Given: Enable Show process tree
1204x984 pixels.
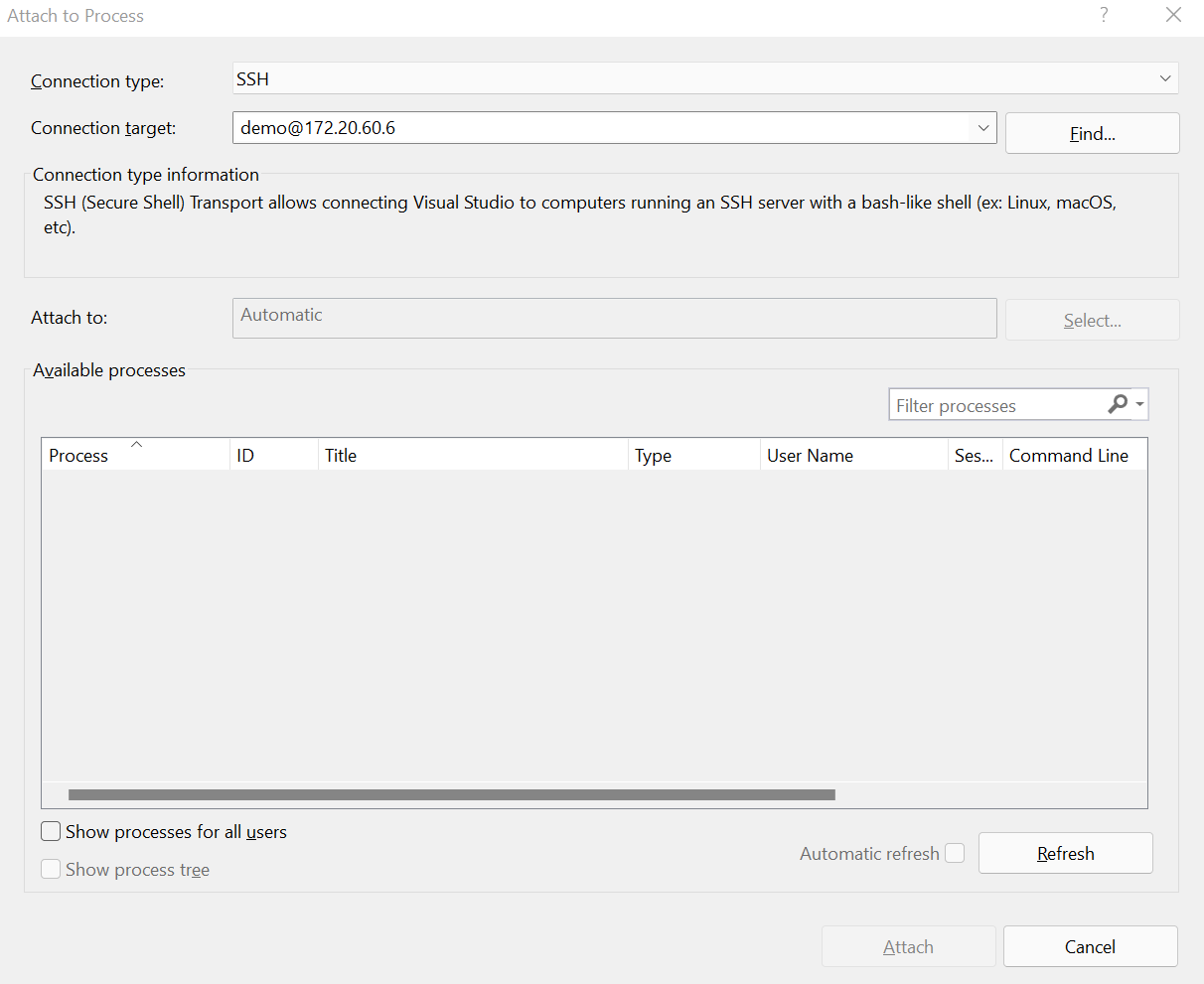Looking at the screenshot, I should (51, 869).
